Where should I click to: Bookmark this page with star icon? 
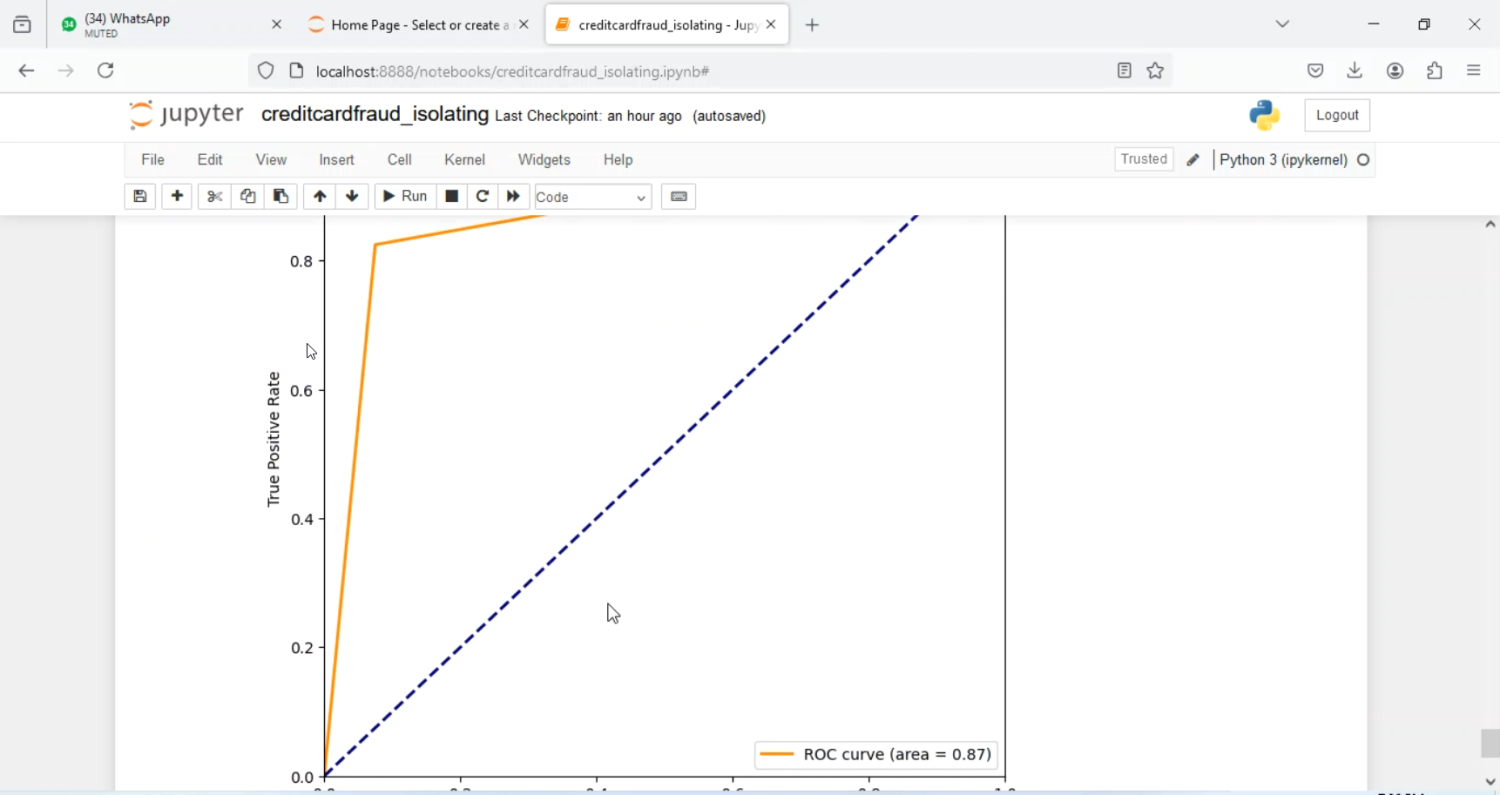pyautogui.click(x=1155, y=71)
